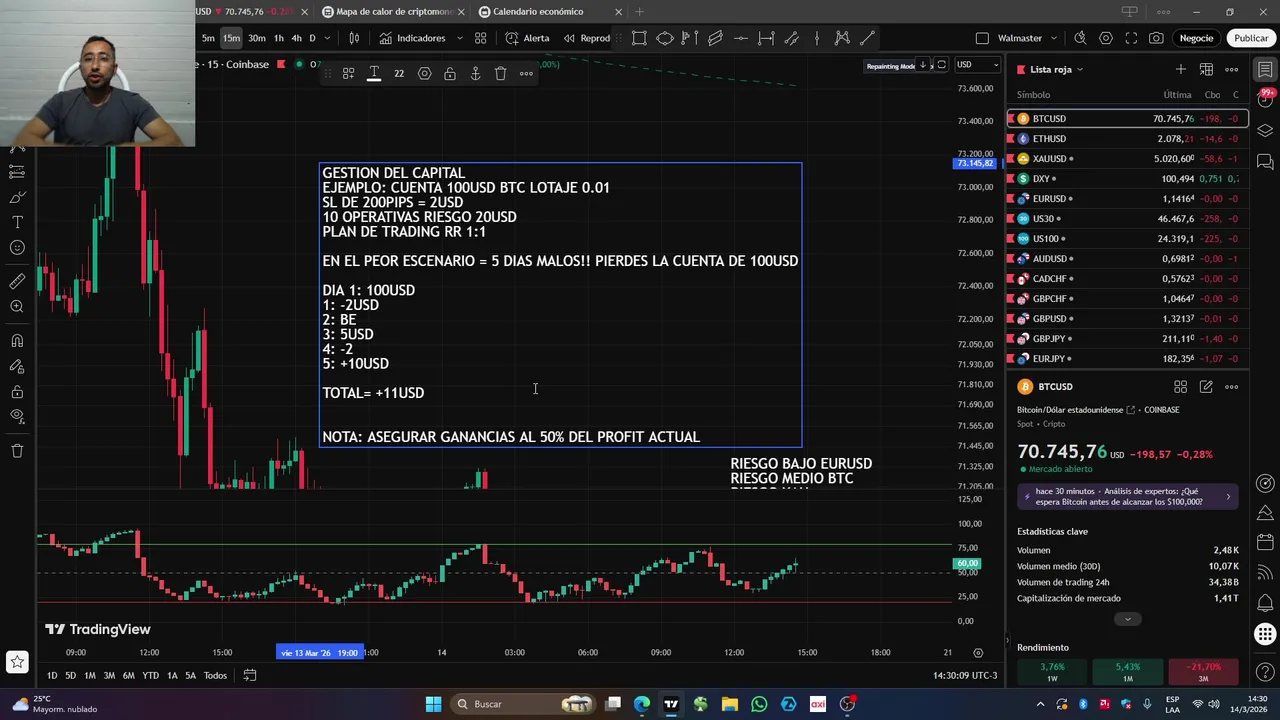Change text color underlined T icon
This screenshot has width=1280, height=720.
(374, 74)
